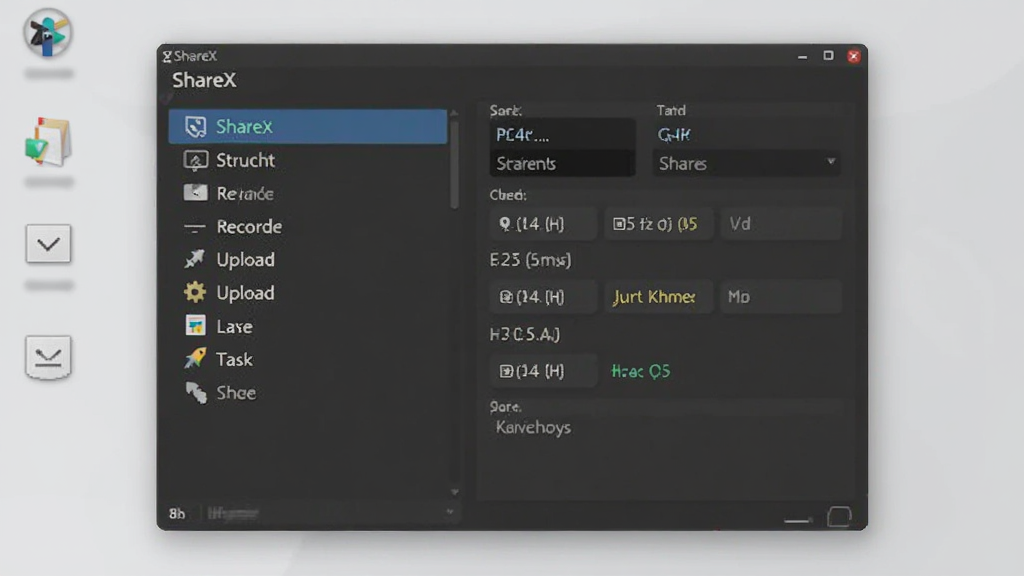The height and width of the screenshot is (576, 1024).
Task: Click the 5 tz oj 05 button
Action: tap(658, 224)
